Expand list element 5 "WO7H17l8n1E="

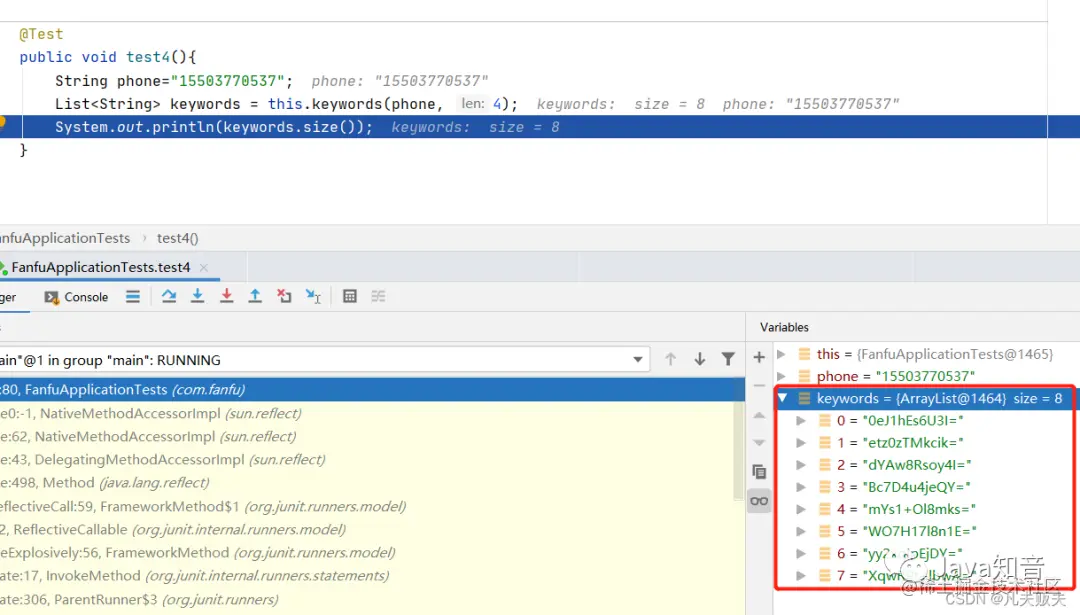pos(800,531)
